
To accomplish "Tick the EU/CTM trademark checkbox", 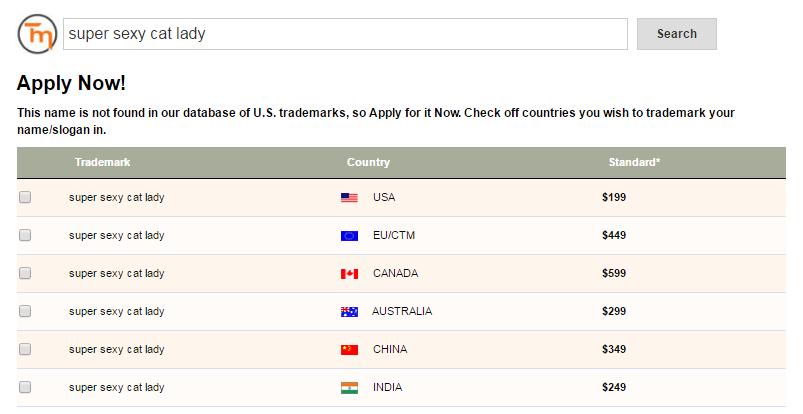I will click(x=25, y=235).
